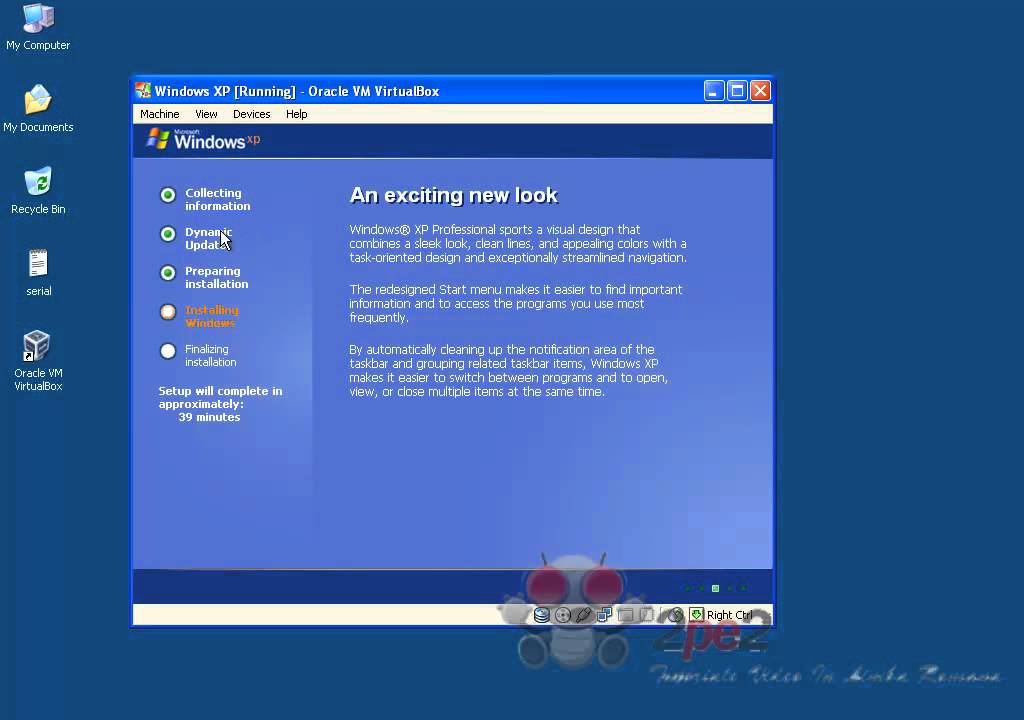Maximize the VirtualBox window
The width and height of the screenshot is (1024, 720).
pyautogui.click(x=737, y=91)
